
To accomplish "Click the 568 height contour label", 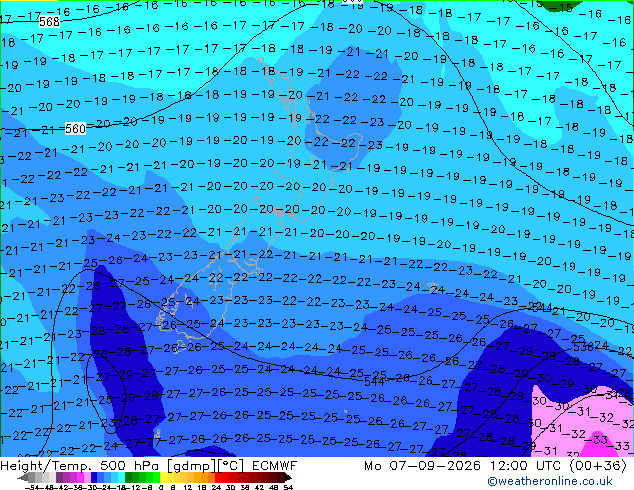I will pos(49,21).
